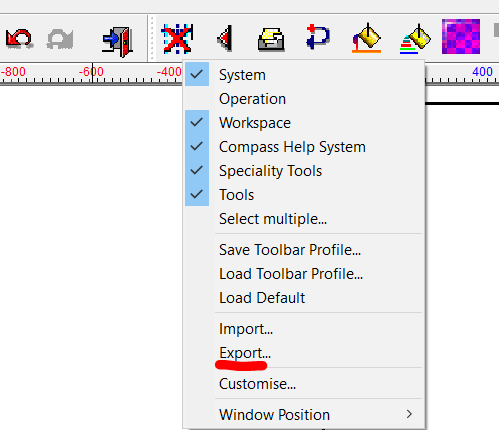The width and height of the screenshot is (499, 430).
Task: Click the red X delete-selection icon
Action: [177, 39]
